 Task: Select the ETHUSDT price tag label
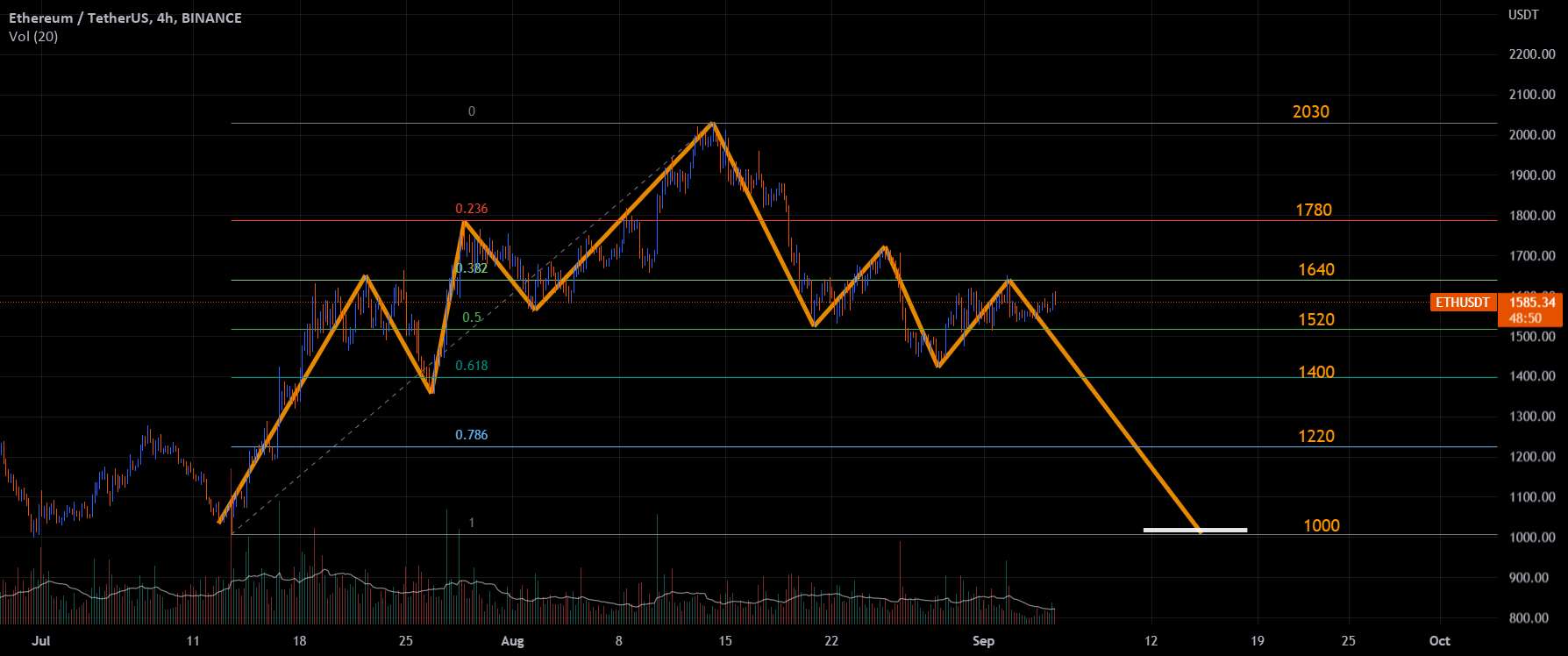[x=1462, y=303]
